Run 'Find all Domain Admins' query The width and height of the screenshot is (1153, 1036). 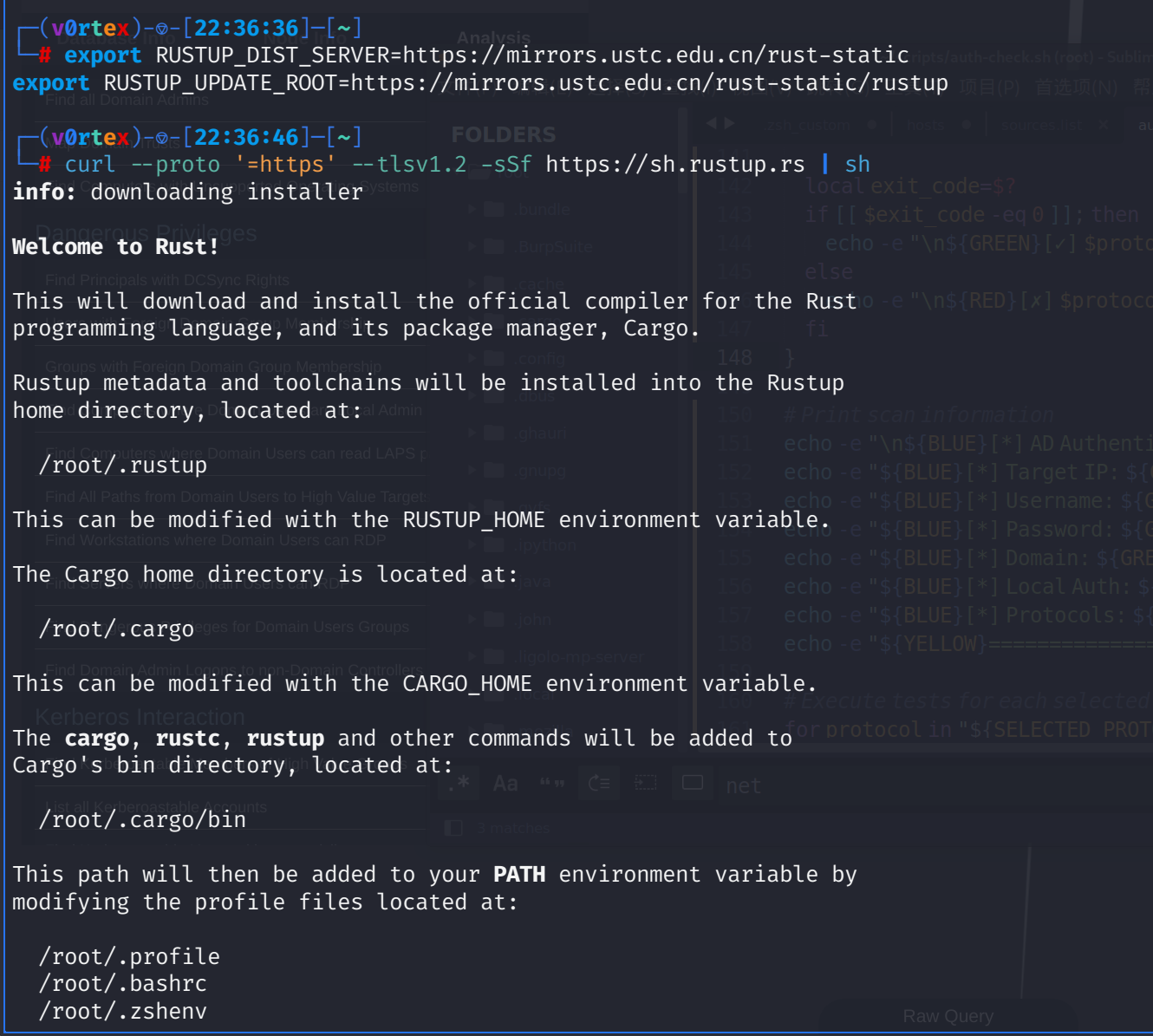click(127, 100)
